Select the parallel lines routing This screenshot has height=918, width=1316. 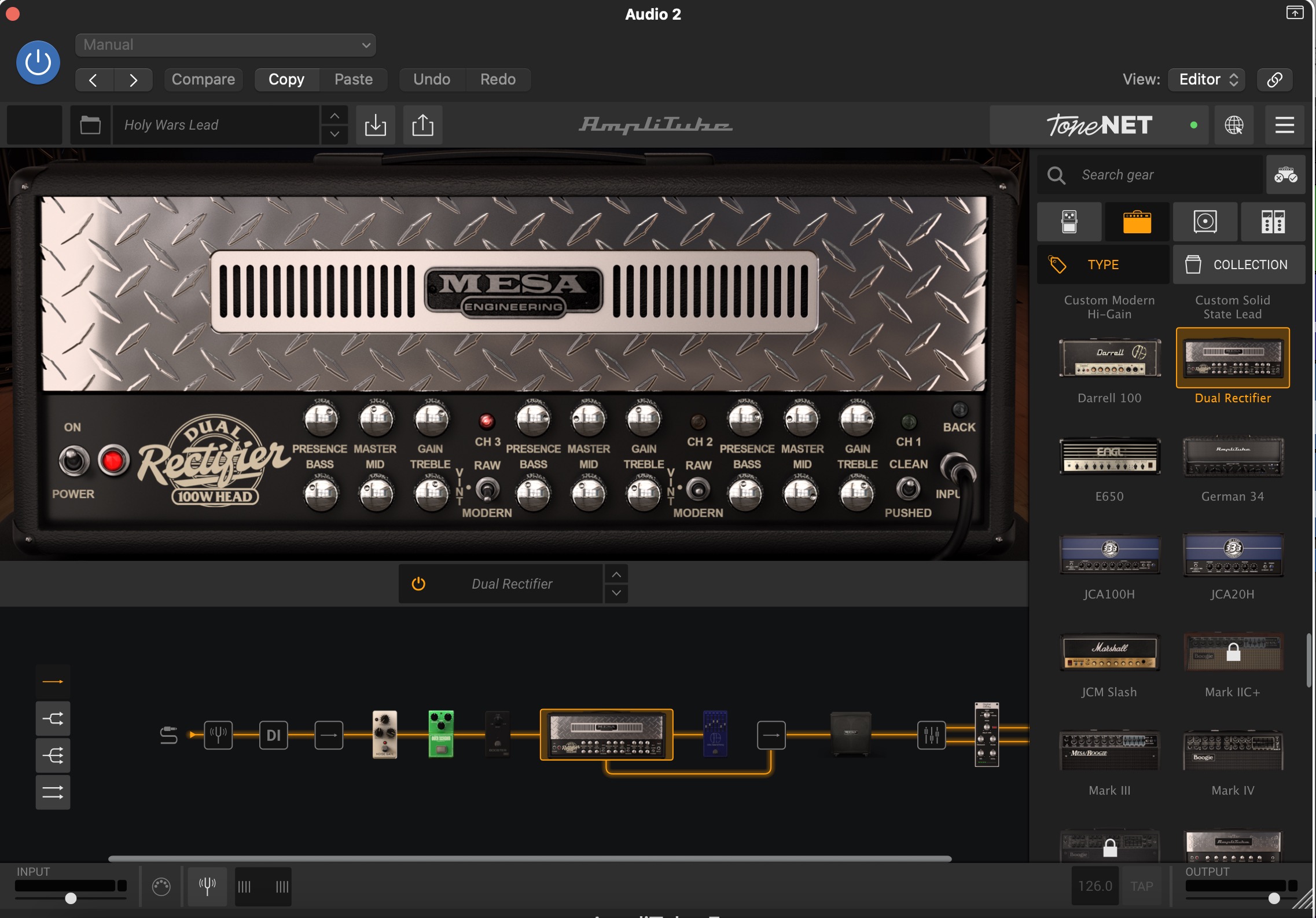53,792
